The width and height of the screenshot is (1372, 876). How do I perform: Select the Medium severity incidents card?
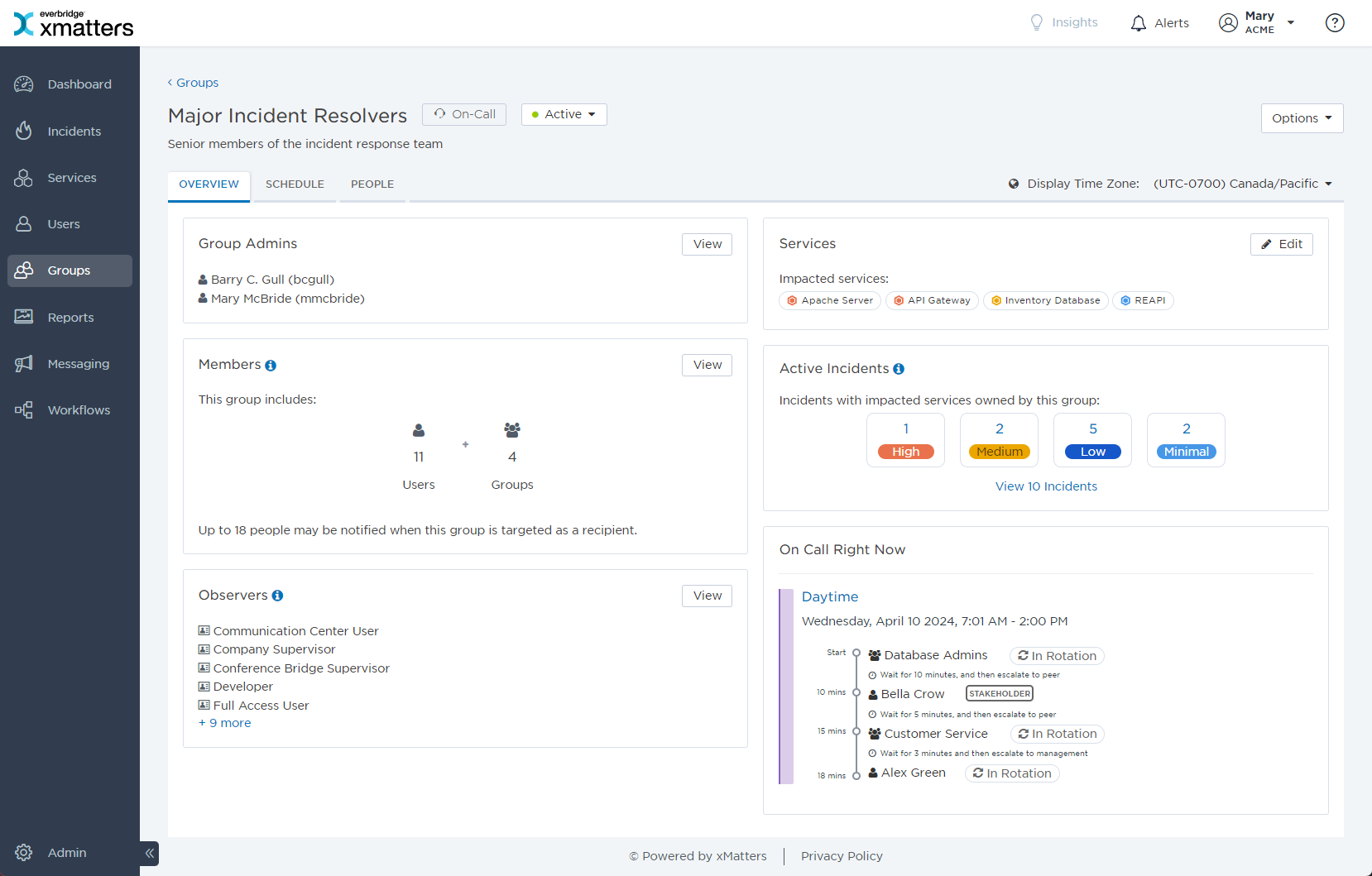999,440
